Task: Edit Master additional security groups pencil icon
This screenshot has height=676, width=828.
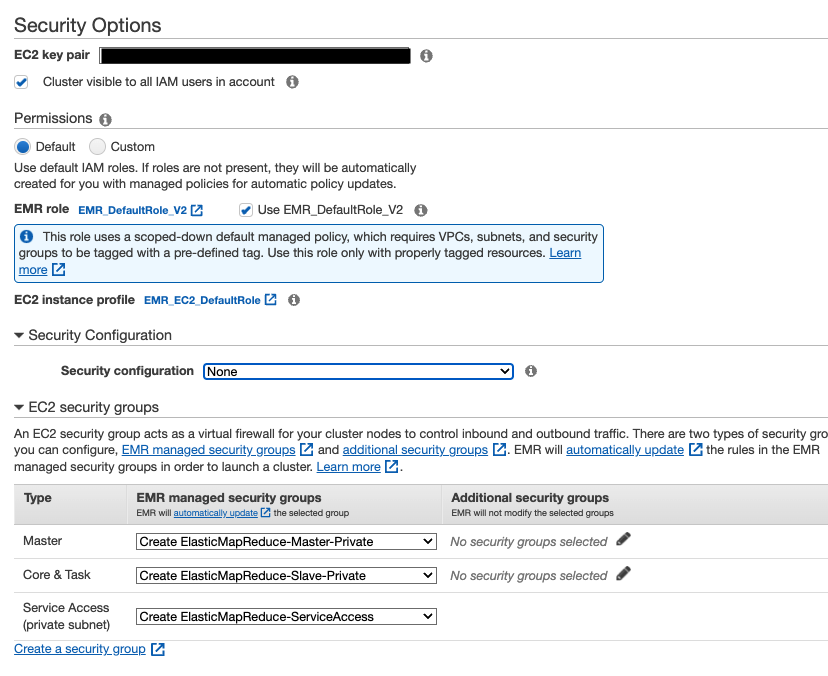Action: [624, 540]
